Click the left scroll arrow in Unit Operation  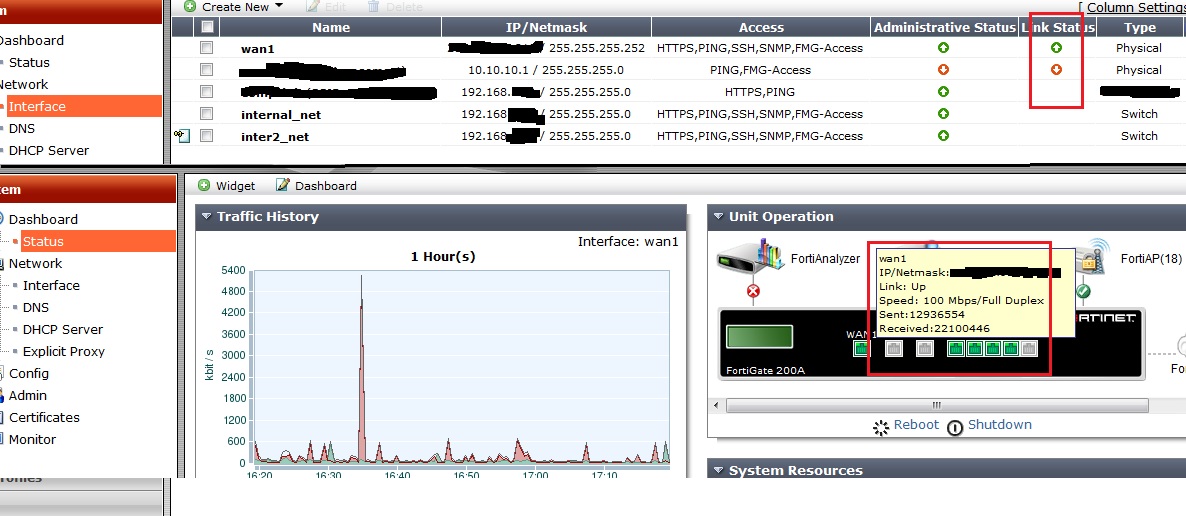point(718,406)
